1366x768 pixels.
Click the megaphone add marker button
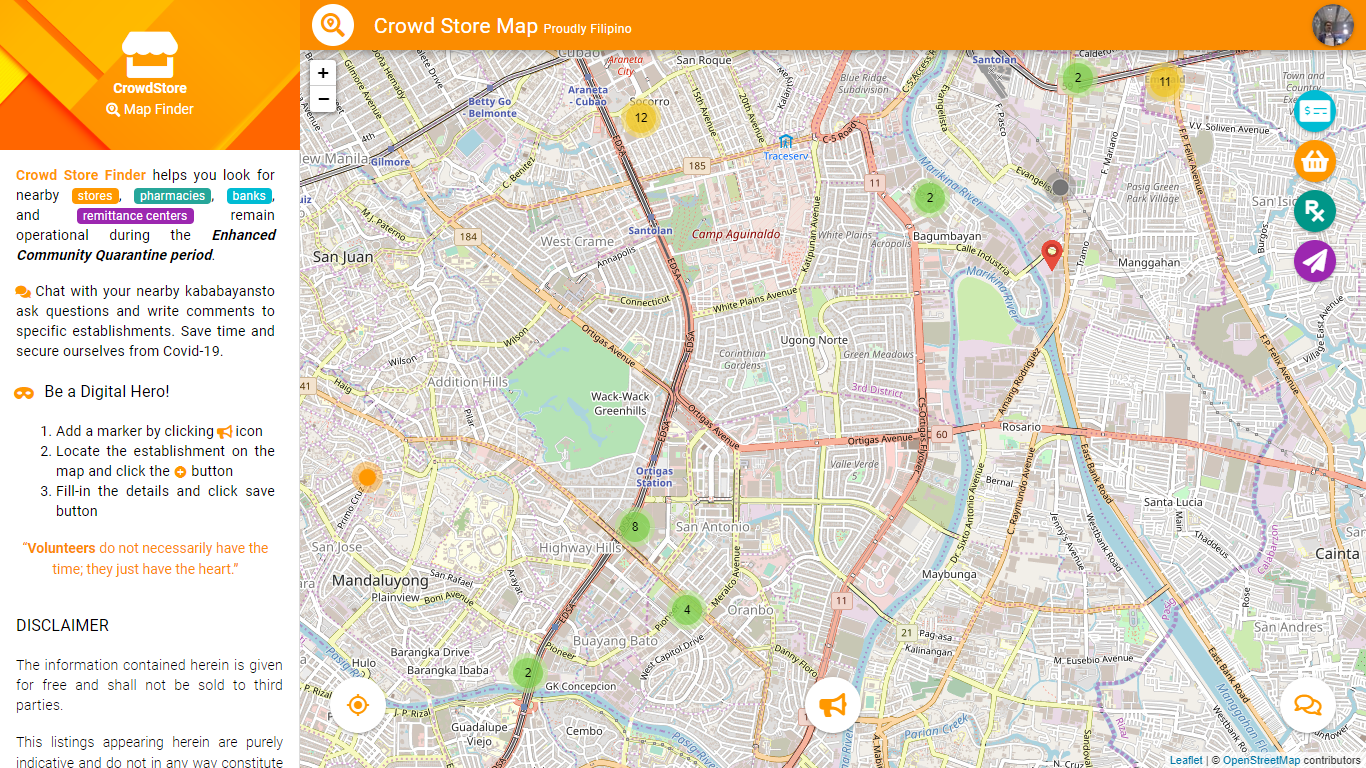coord(832,705)
